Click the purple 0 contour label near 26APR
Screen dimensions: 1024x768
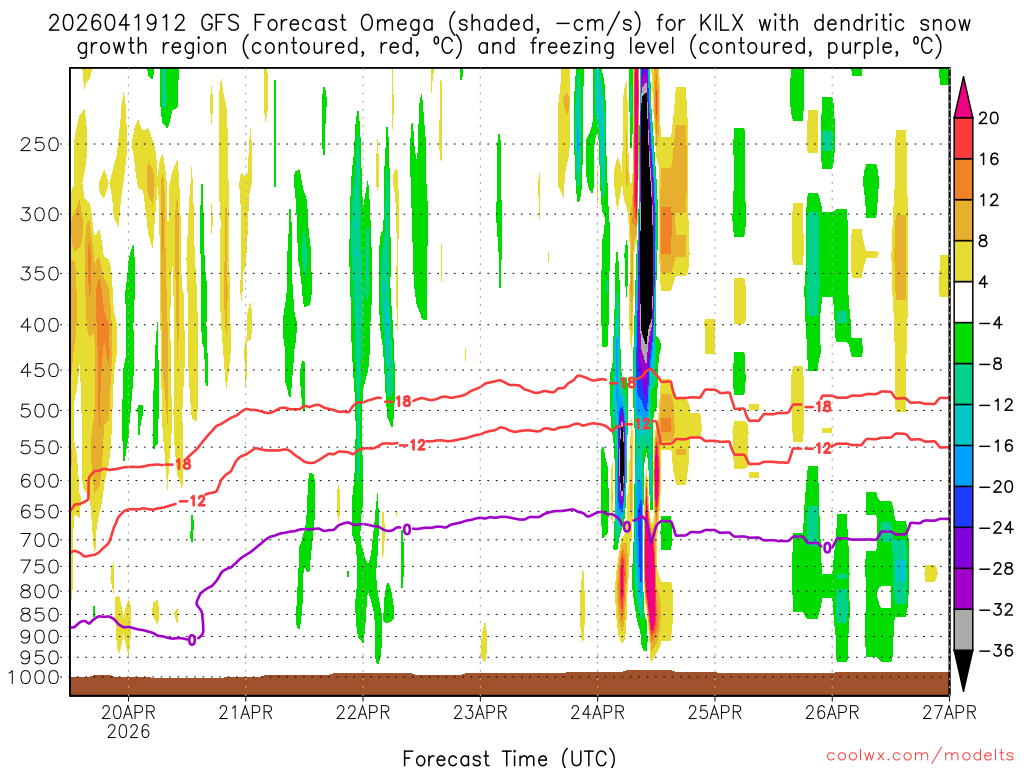[827, 547]
